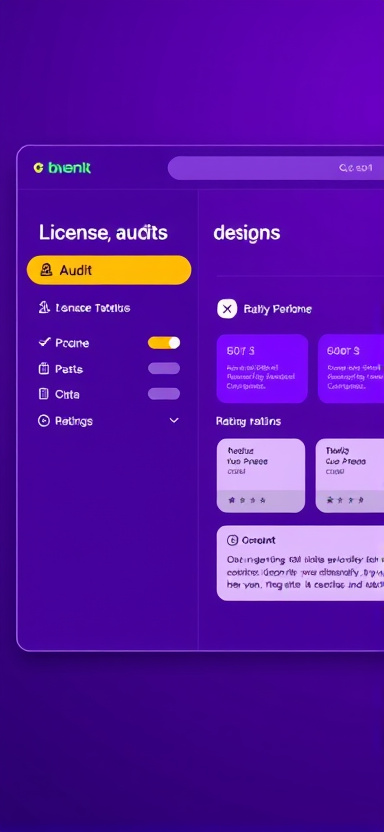This screenshot has width=384, height=832.
Task: Click the person icon beside Lonace Tetilte
Action: tap(44, 308)
